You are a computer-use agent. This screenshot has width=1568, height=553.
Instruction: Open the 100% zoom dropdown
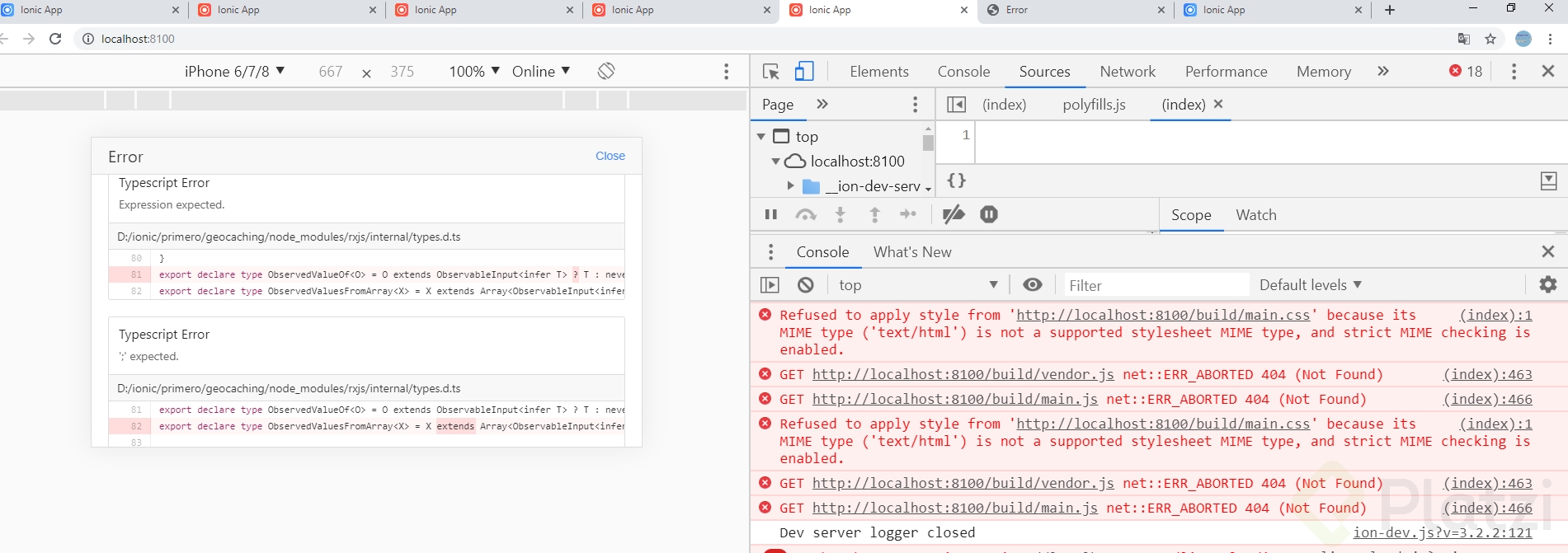[x=474, y=72]
